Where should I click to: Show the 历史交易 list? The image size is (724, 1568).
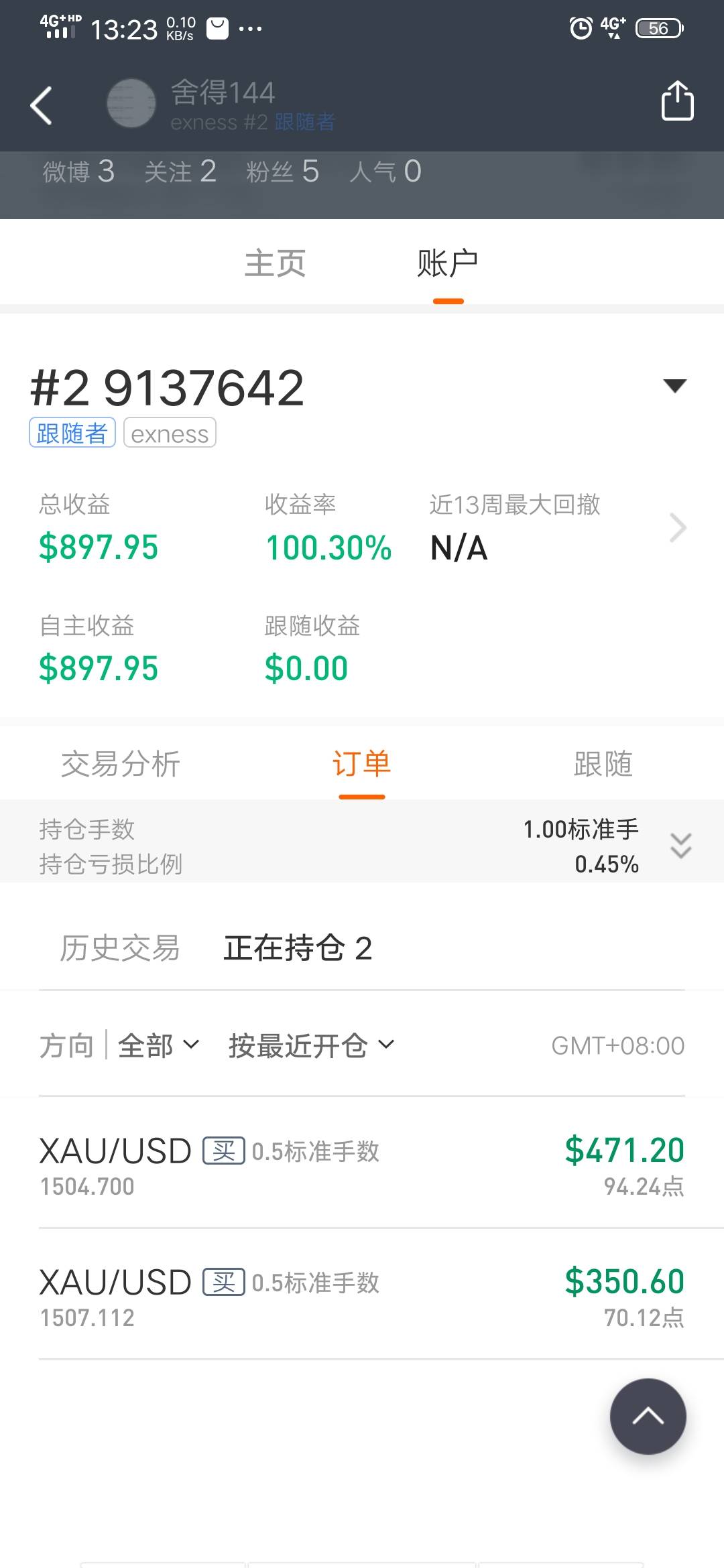[x=120, y=948]
